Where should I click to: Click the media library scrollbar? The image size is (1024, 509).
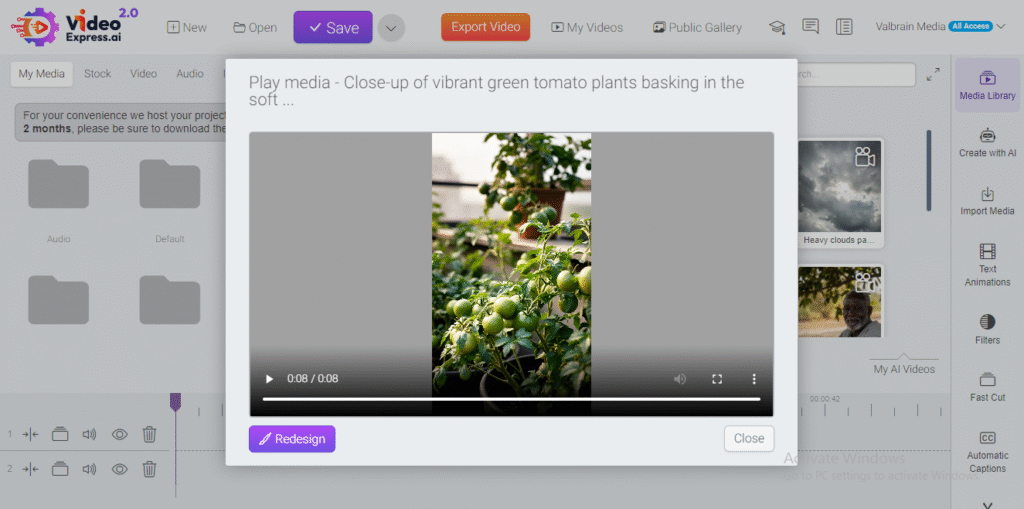click(x=929, y=170)
